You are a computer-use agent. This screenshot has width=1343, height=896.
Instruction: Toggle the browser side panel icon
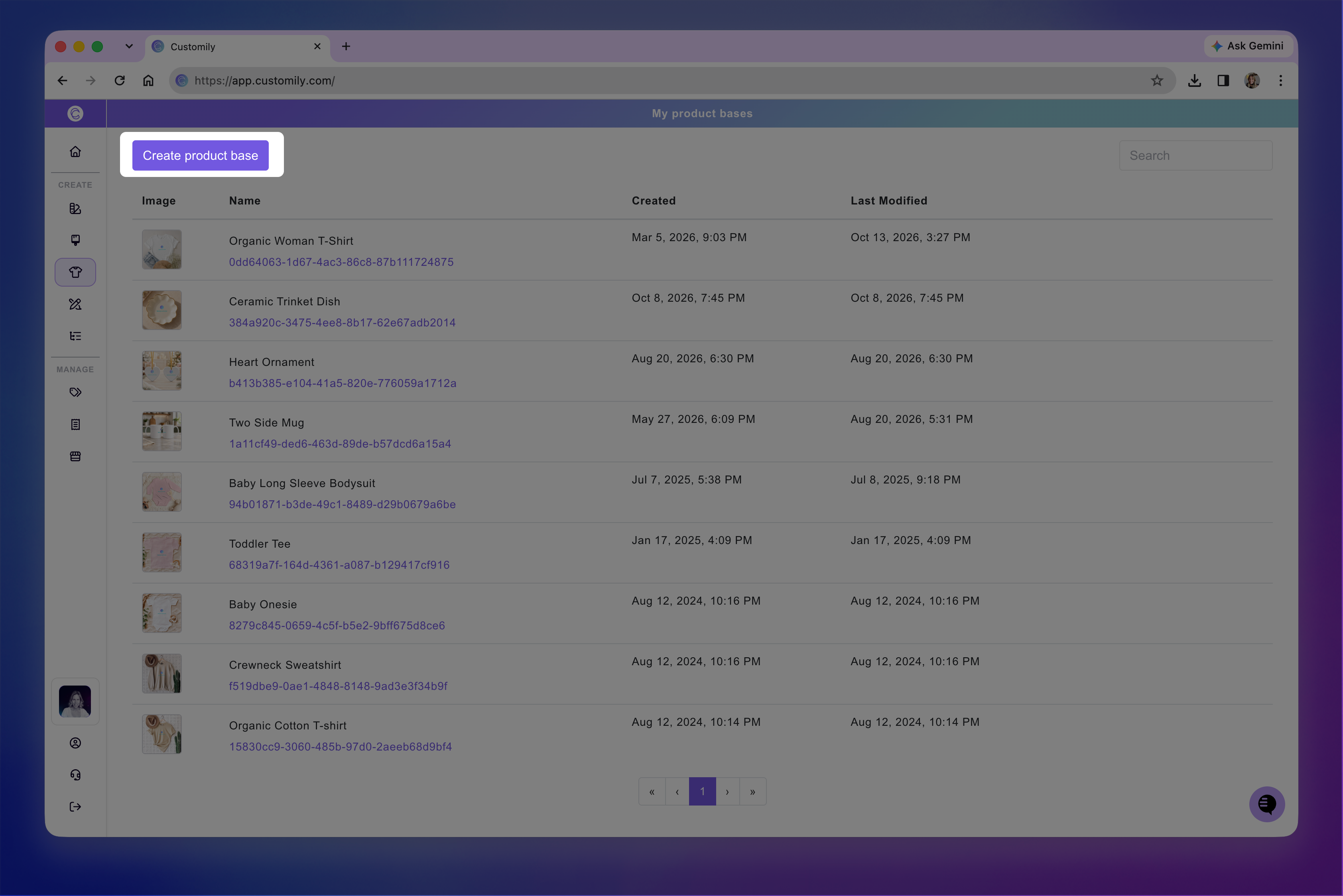pyautogui.click(x=1223, y=81)
